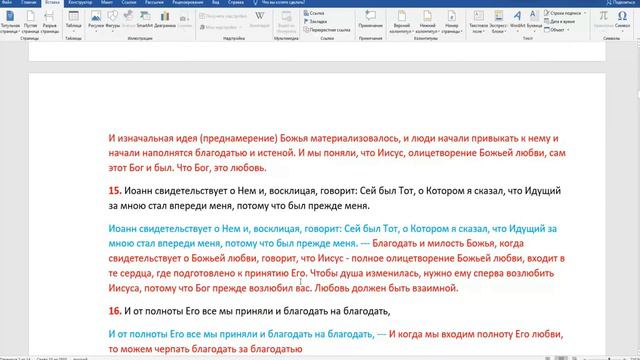Viewport: 640px width, 360px height.
Task: Insert a Comment (Примечание)
Action: [370, 20]
